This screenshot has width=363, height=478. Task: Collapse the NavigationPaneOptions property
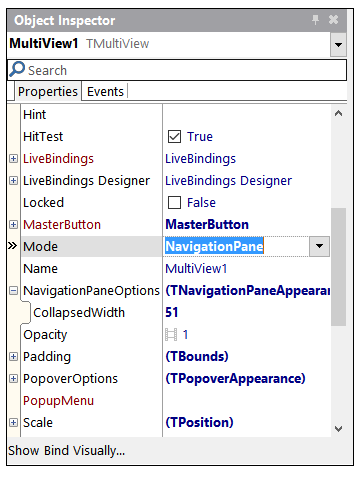click(13, 291)
